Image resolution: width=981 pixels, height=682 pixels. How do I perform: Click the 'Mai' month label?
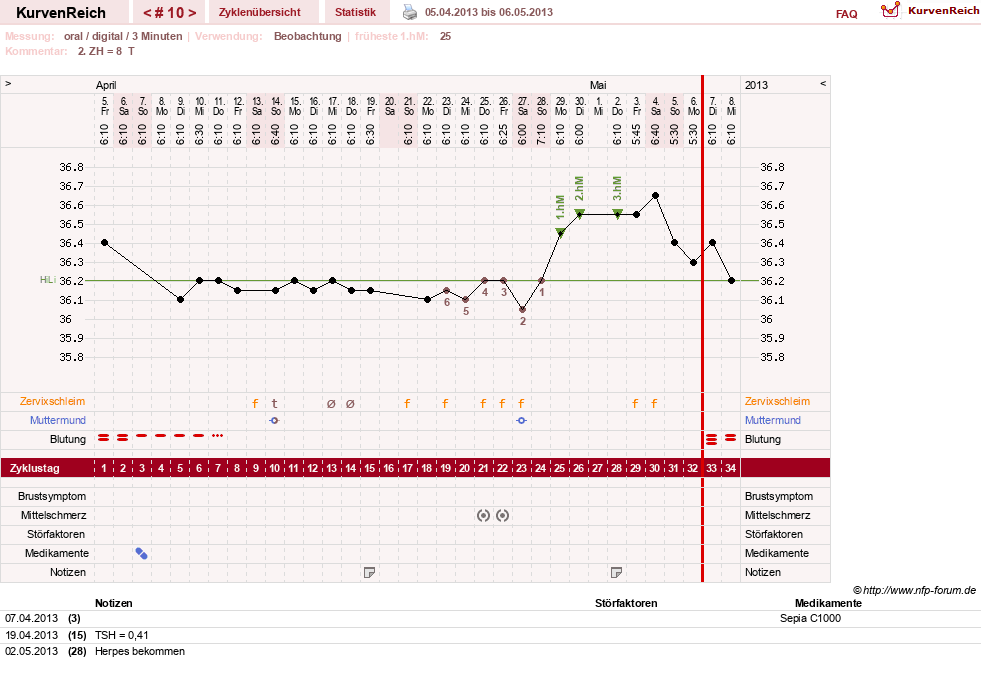point(597,85)
